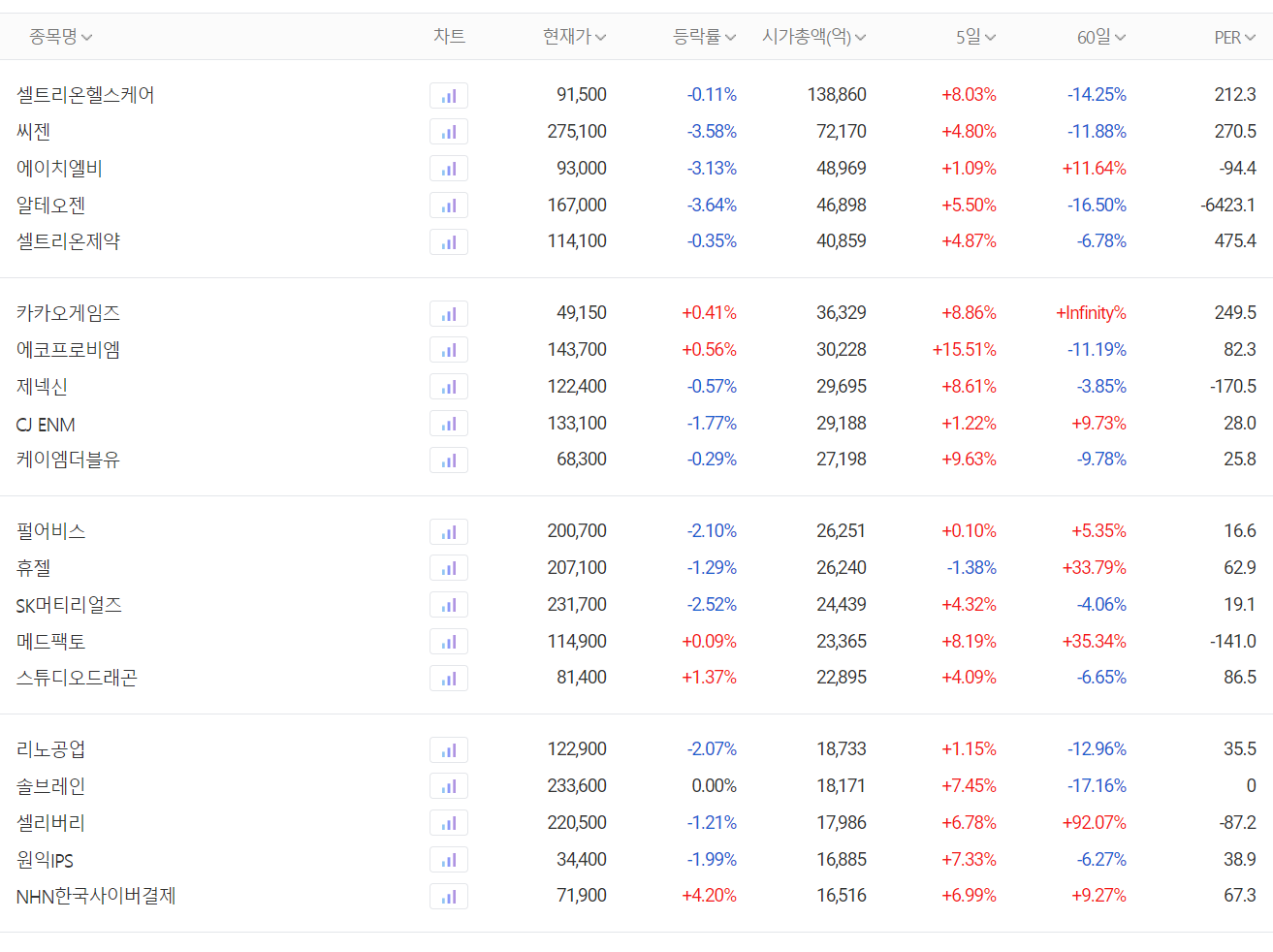Sort by 5일 column header
This screenshot has height=952, width=1273.
(976, 37)
